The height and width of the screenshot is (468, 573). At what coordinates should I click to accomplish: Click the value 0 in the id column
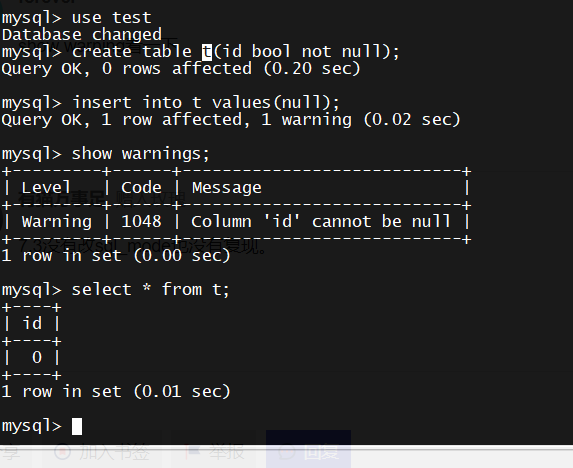[x=37, y=357]
